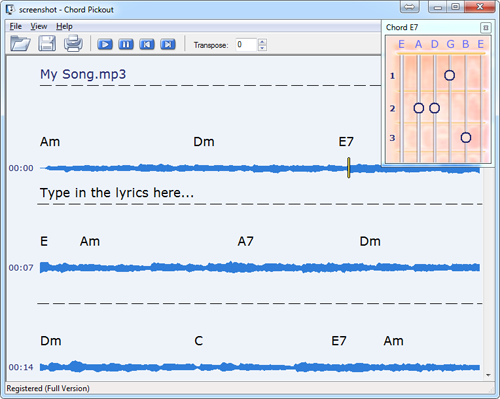Pause the song playback
The image size is (500, 399).
(x=126, y=44)
